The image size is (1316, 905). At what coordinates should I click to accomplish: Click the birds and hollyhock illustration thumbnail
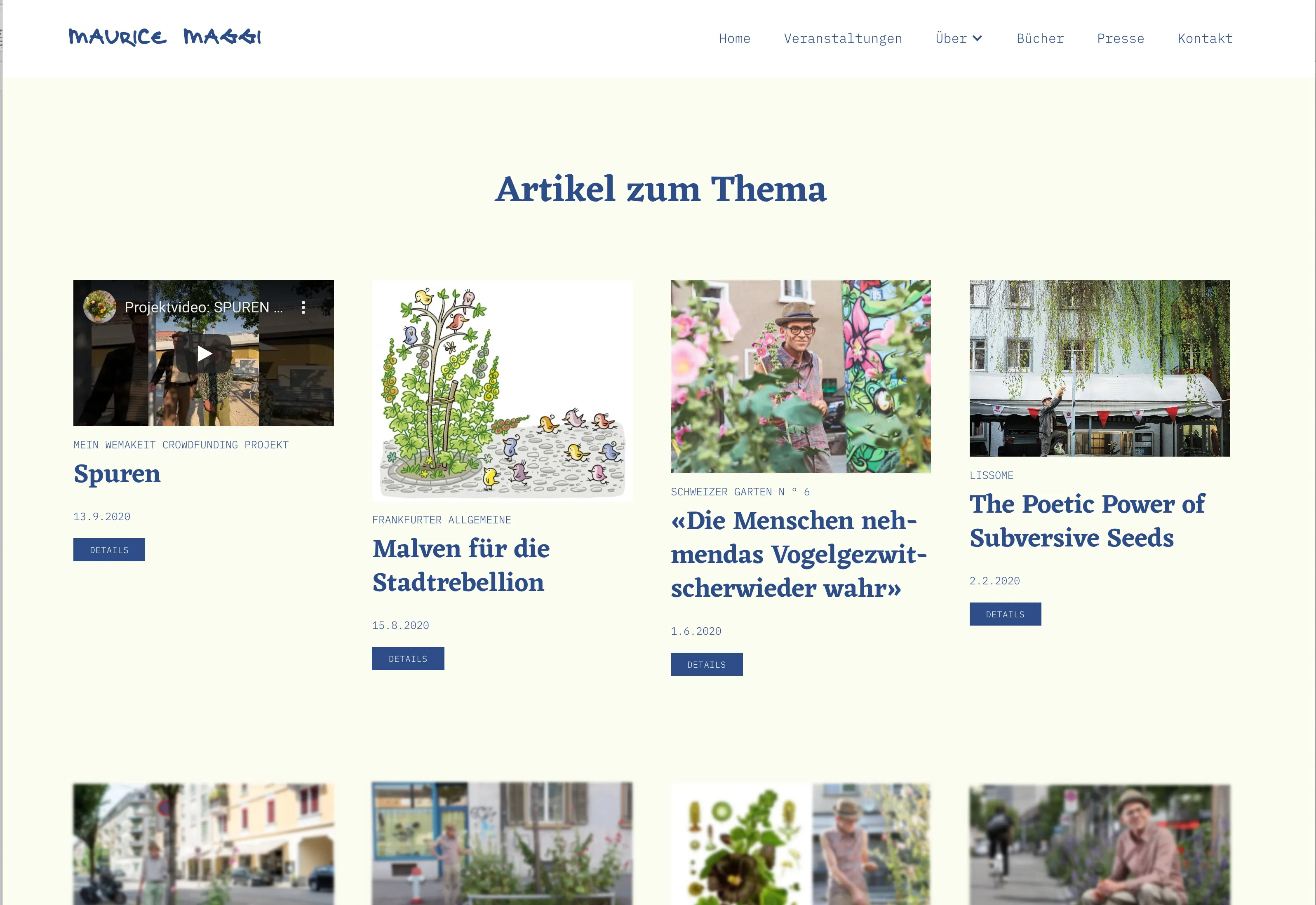[502, 391]
